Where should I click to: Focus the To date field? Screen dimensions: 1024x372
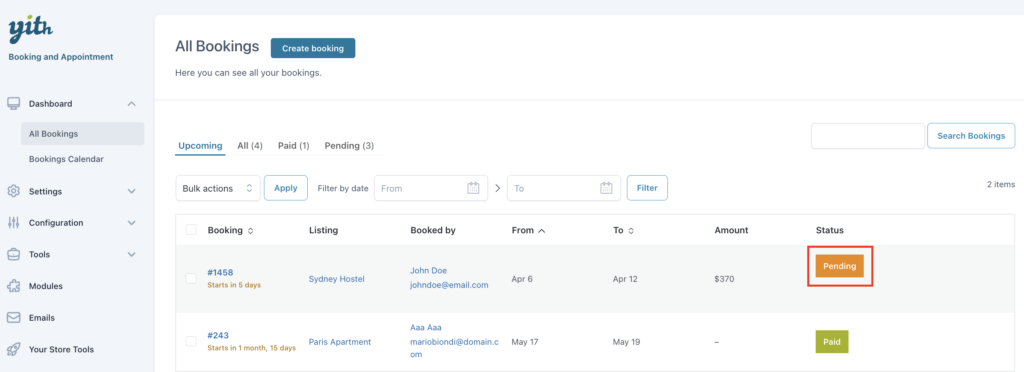pos(564,188)
